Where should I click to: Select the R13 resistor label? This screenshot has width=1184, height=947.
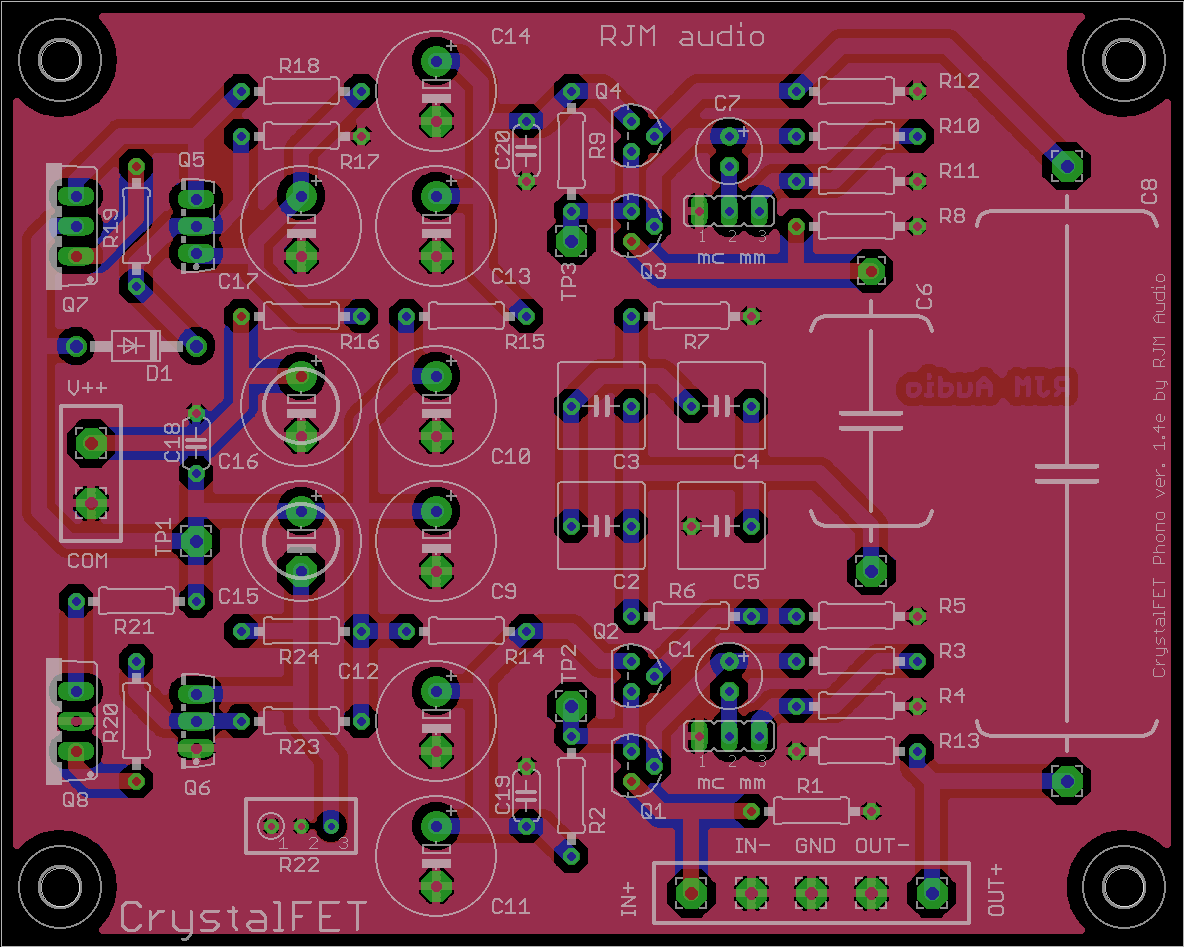coord(959,741)
